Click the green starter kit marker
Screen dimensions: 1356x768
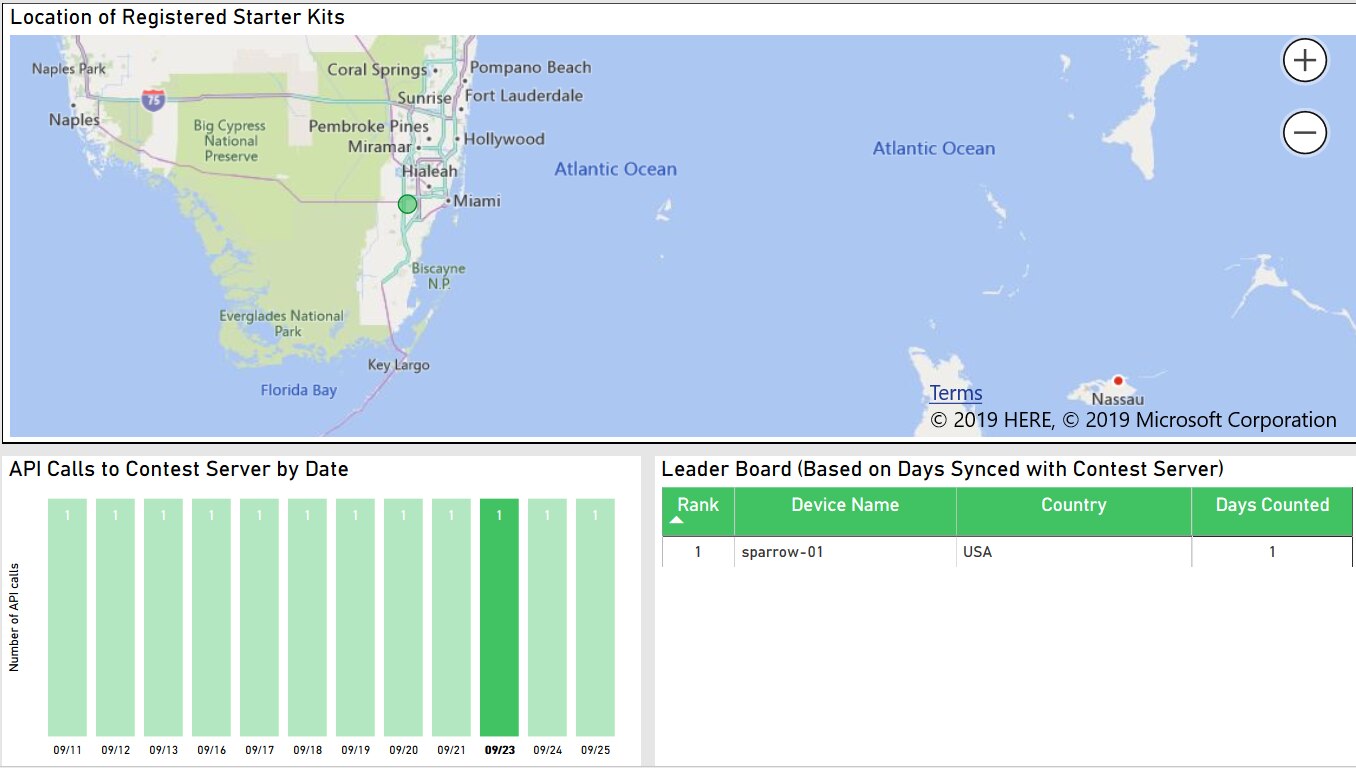click(x=407, y=204)
